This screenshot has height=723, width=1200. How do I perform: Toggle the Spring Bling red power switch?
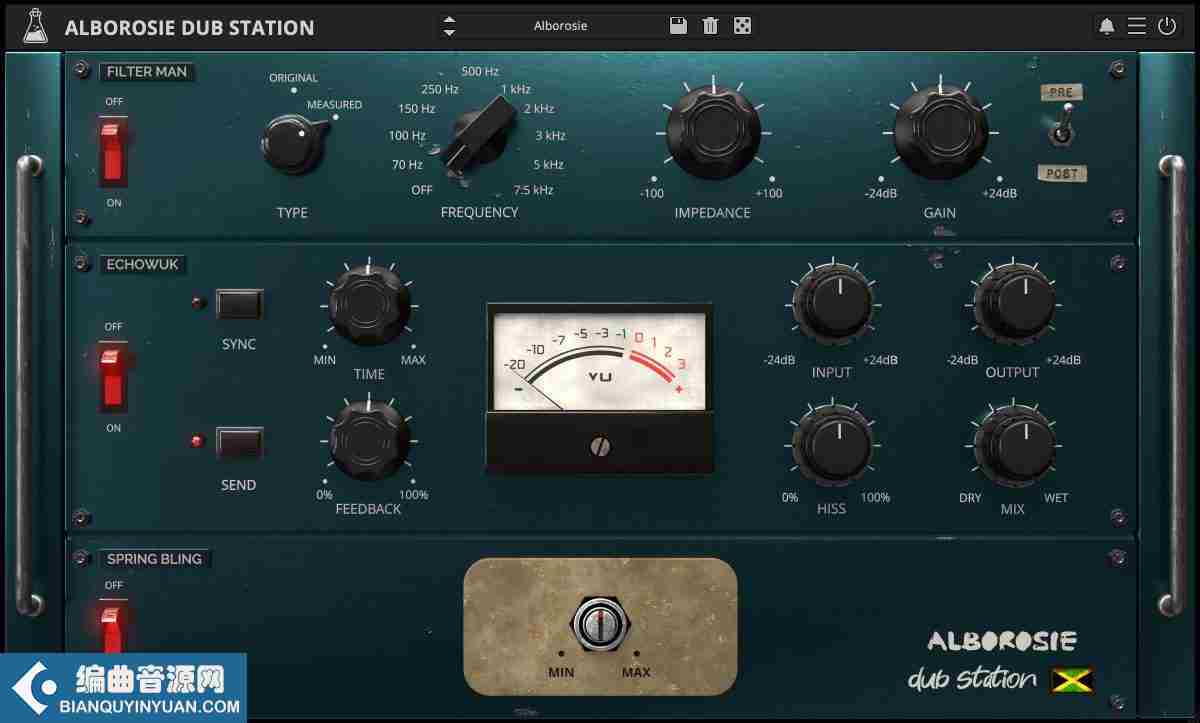(x=114, y=625)
